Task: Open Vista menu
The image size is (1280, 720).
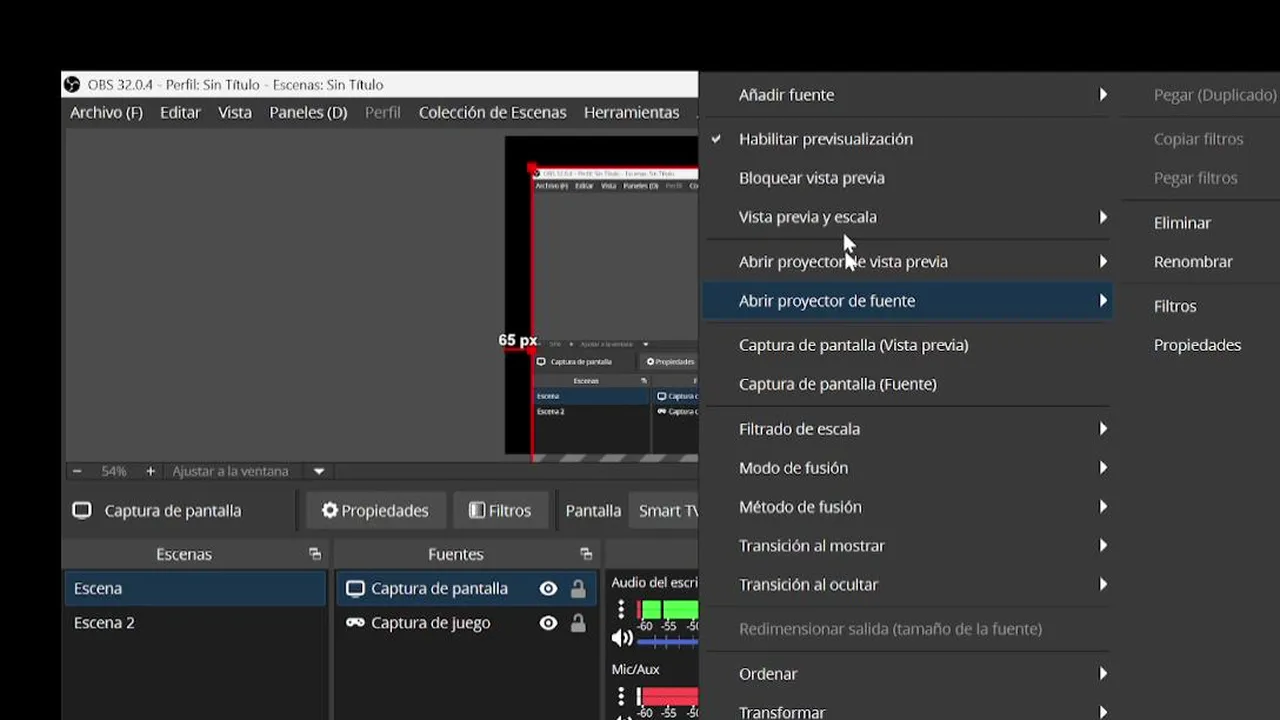Action: 235,113
